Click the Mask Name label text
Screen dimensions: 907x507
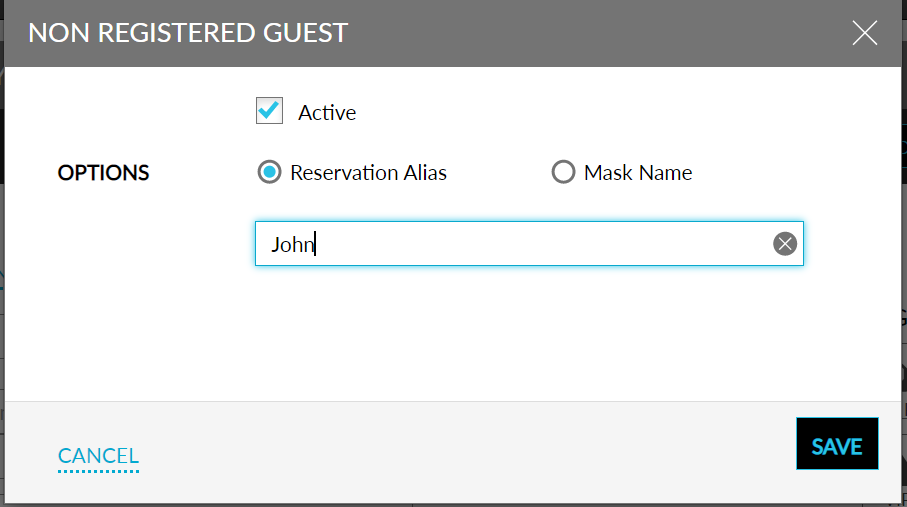pos(638,173)
